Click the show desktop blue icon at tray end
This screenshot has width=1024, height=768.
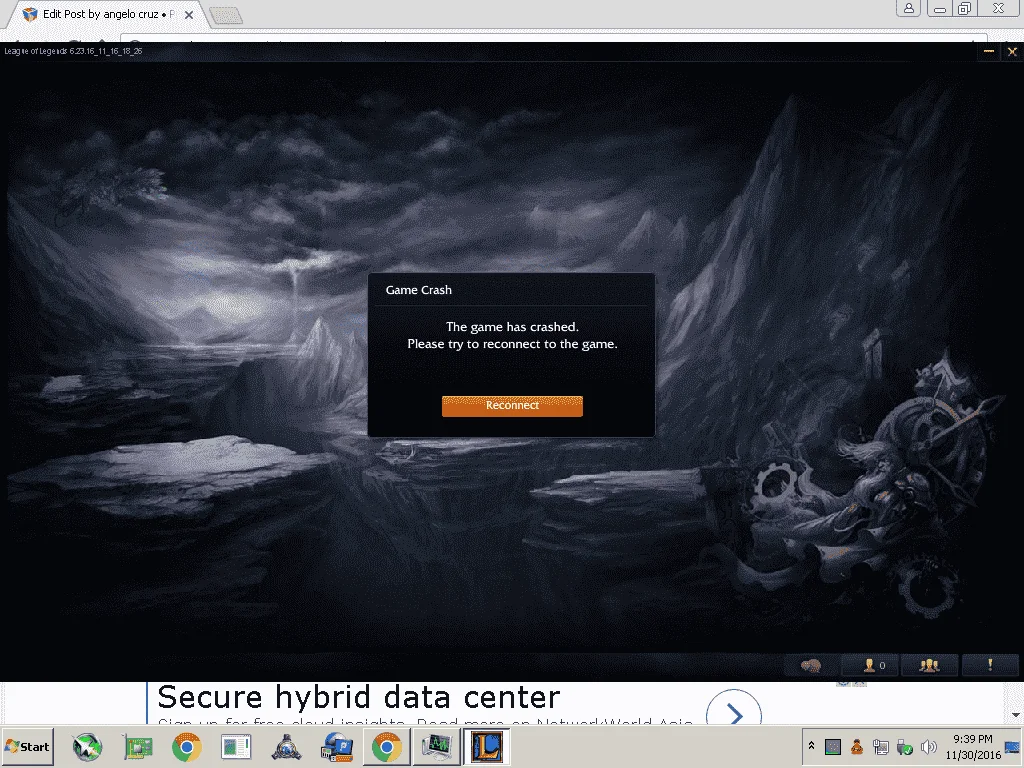point(1014,746)
